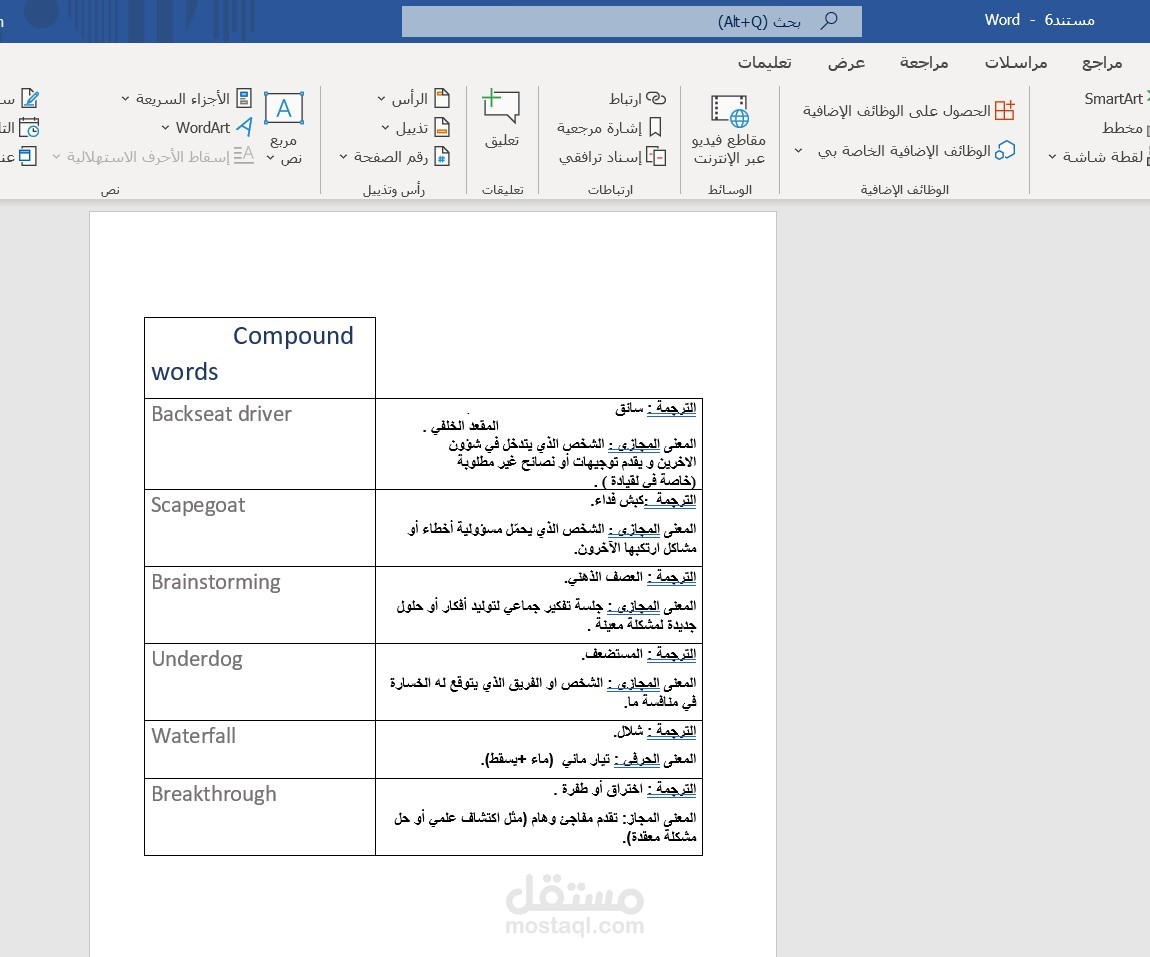The width and height of the screenshot is (1150, 957).
Task: Click 'Breakthrough' table cell
Action: click(260, 817)
